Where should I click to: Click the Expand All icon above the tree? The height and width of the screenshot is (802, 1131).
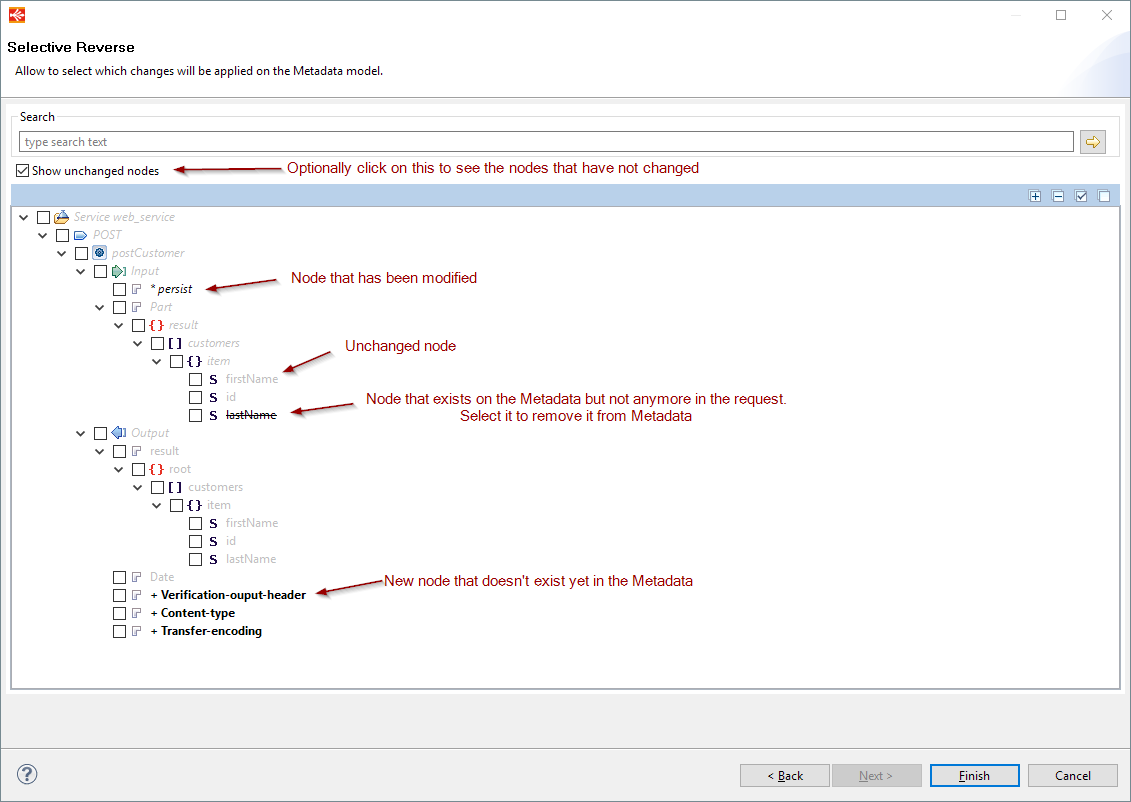click(1035, 197)
